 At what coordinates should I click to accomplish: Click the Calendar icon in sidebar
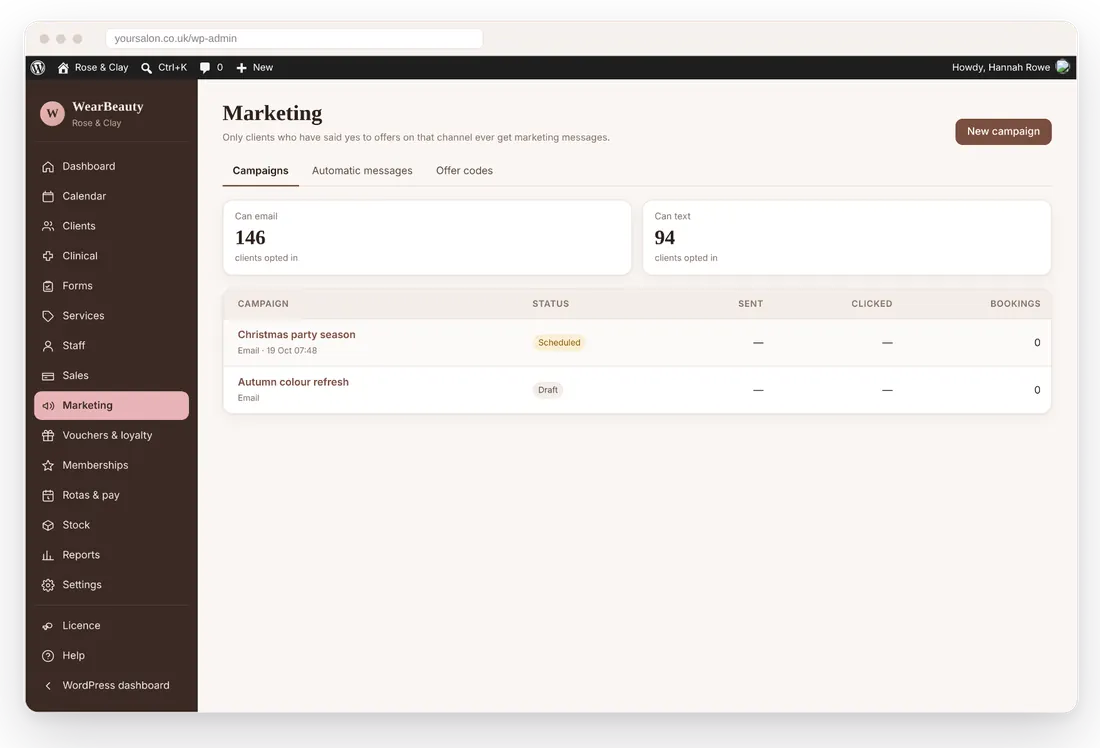48,196
